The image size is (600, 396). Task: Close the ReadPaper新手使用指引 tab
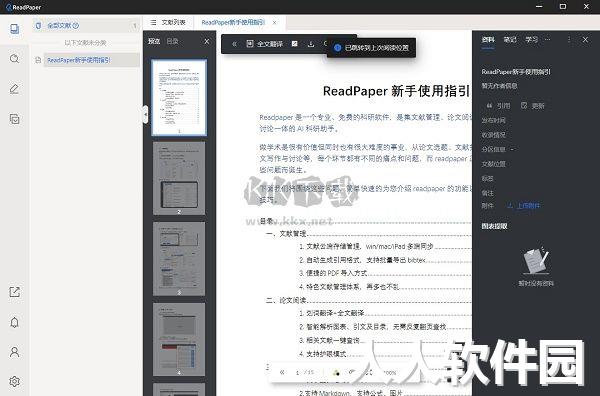(x=274, y=23)
